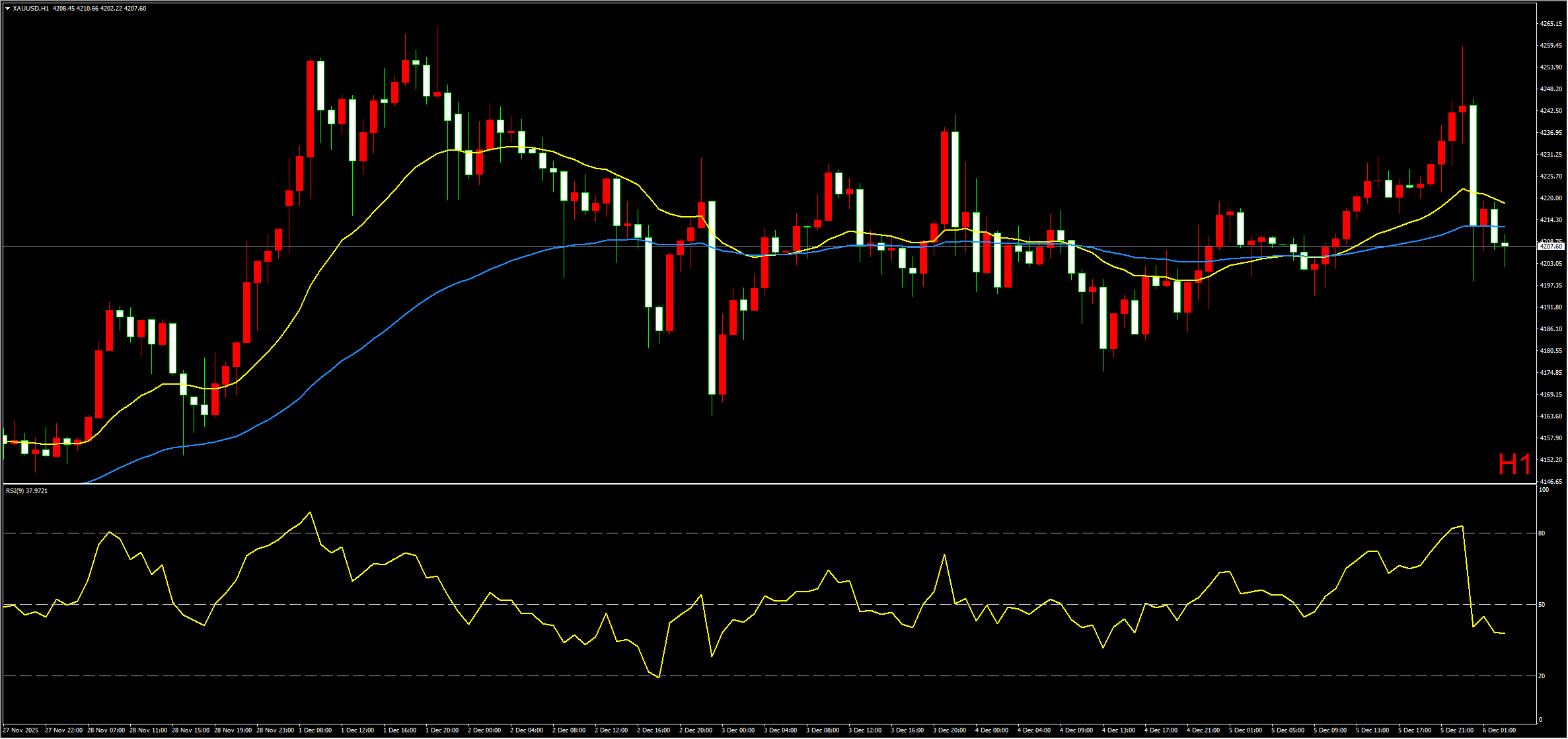This screenshot has height=739, width=1568.
Task: Click the 20 level on RSI scale
Action: [1542, 676]
